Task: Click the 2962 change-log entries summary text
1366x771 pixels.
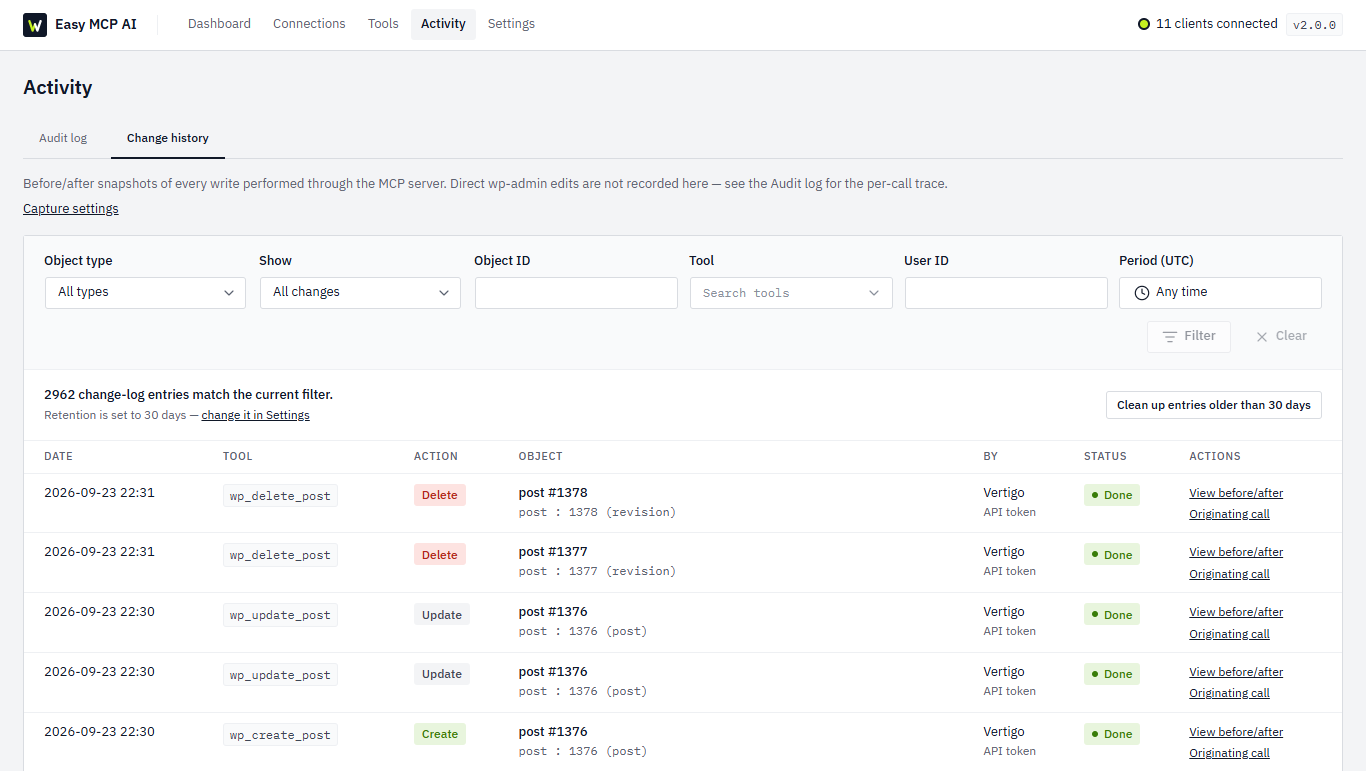Action: click(x=188, y=395)
